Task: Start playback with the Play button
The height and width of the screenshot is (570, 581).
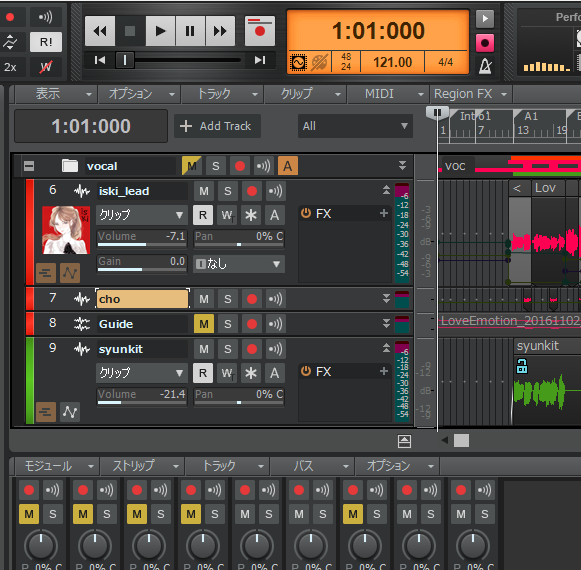Action: [x=160, y=31]
